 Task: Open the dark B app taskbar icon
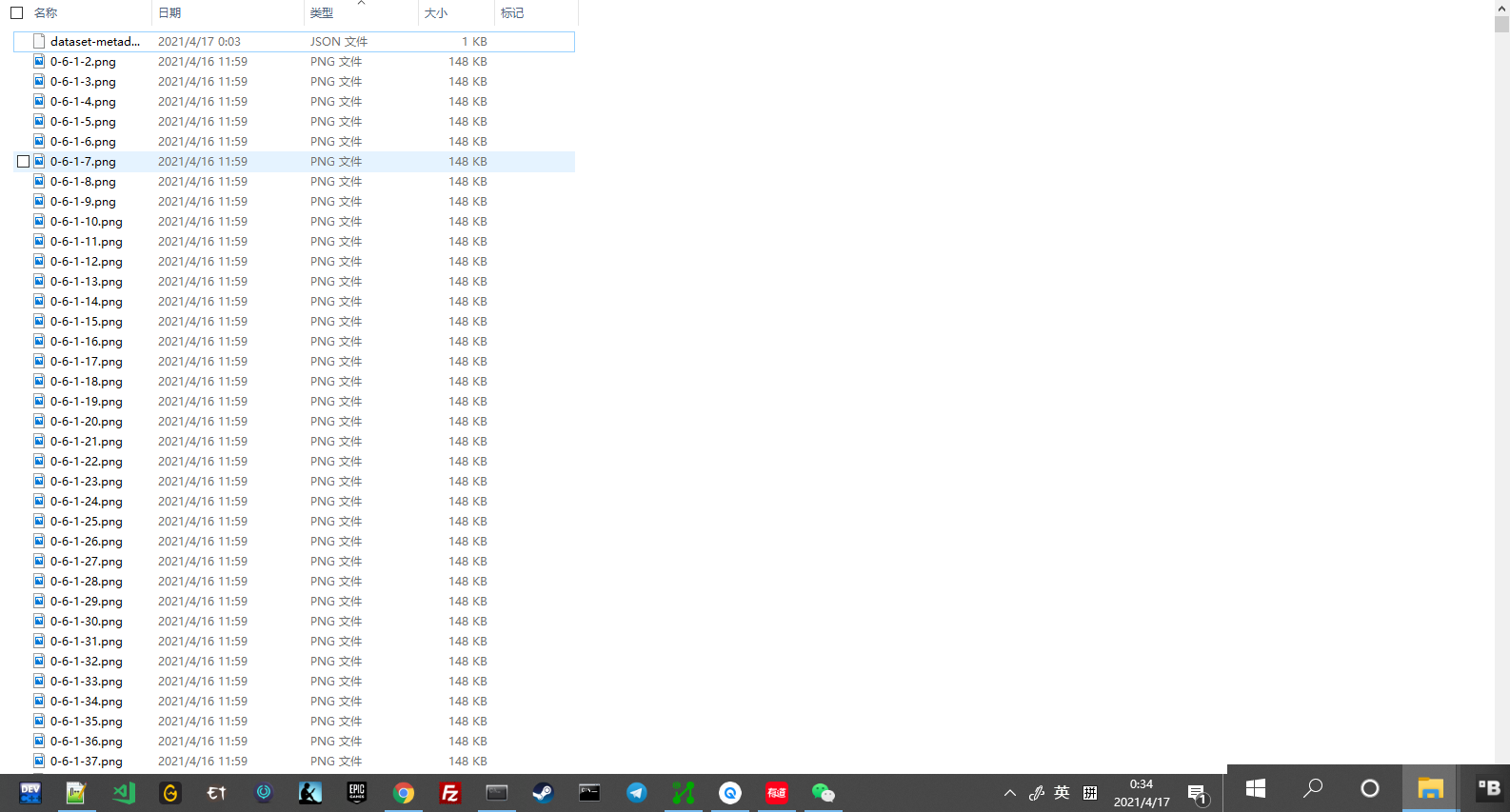pos(1488,788)
